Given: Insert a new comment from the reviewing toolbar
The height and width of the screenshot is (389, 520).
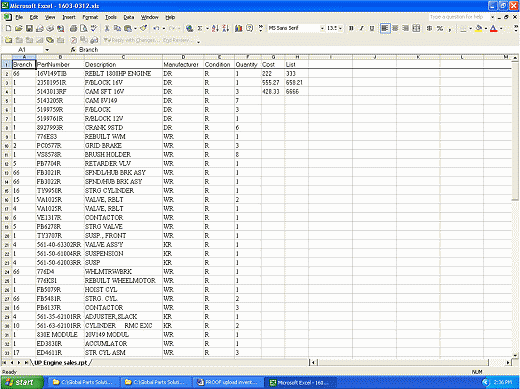Looking at the screenshot, I should 8,40.
